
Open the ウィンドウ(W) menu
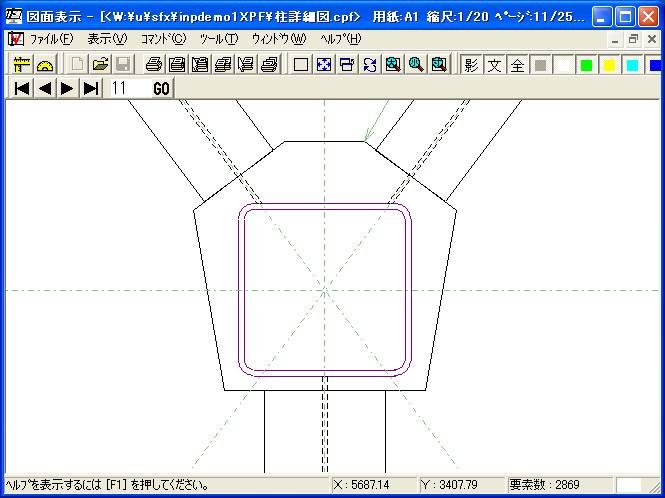(x=279, y=39)
